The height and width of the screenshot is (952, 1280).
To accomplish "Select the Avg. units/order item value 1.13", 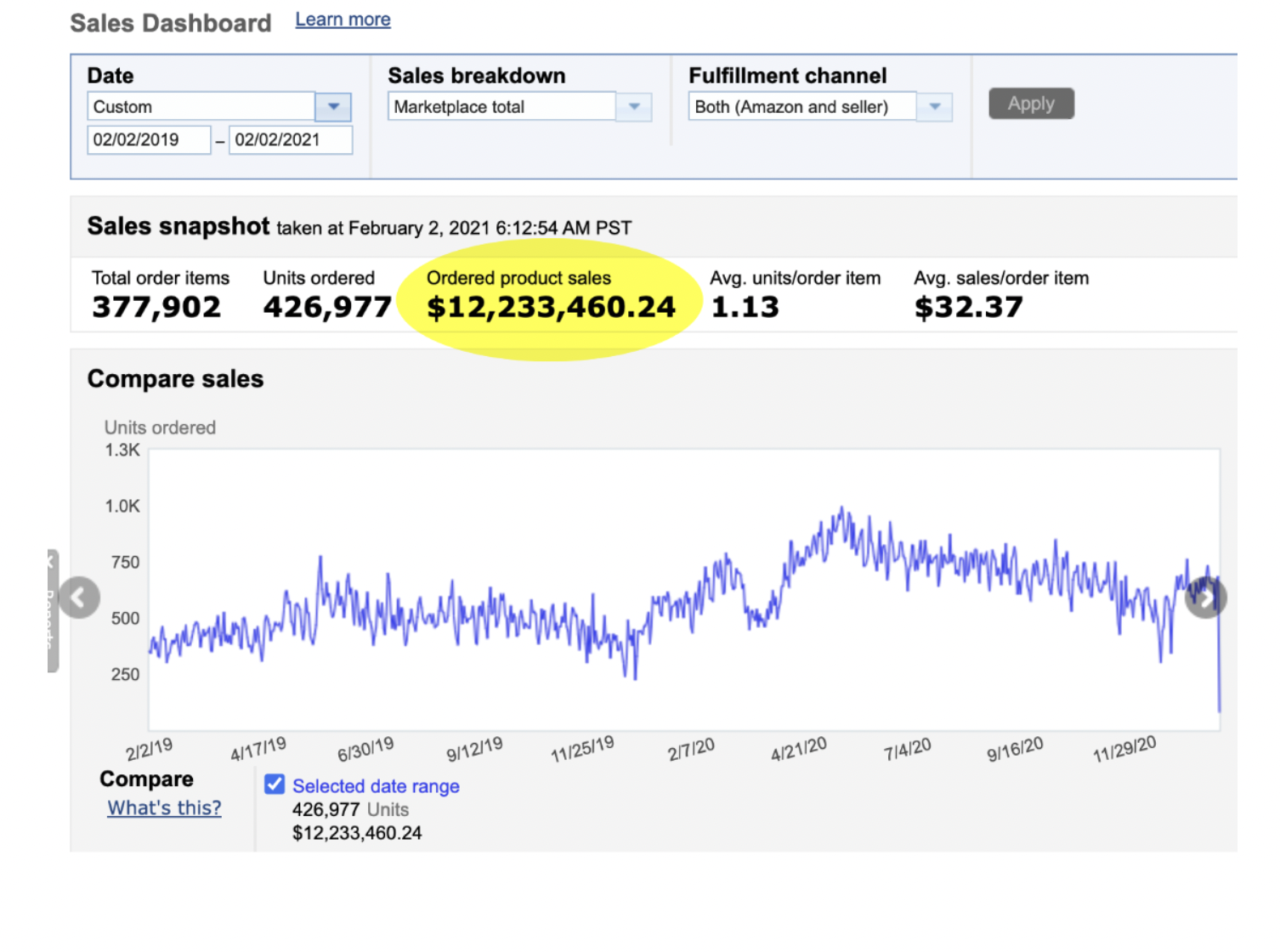I will [x=745, y=307].
